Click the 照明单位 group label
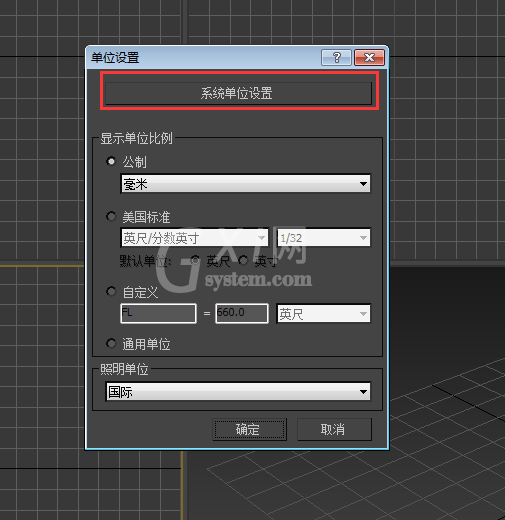Image resolution: width=505 pixels, height=520 pixels. pos(124,369)
